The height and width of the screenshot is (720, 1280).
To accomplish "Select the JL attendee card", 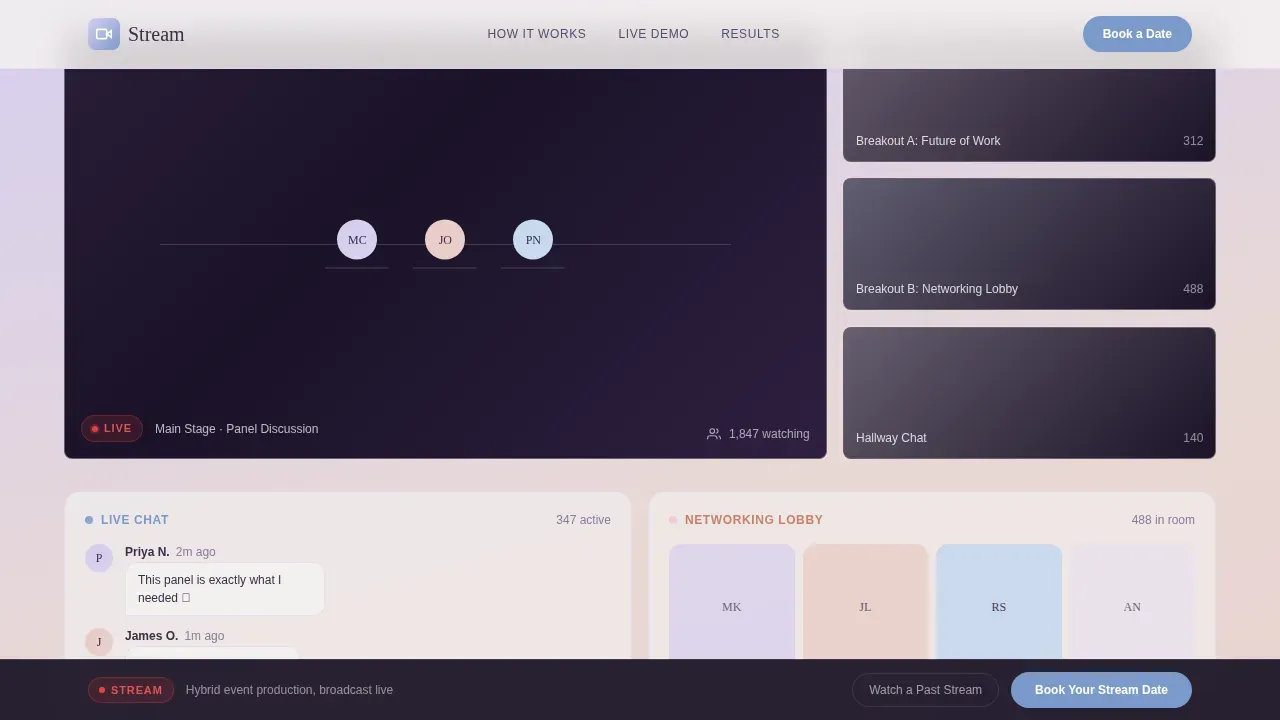I will point(865,602).
